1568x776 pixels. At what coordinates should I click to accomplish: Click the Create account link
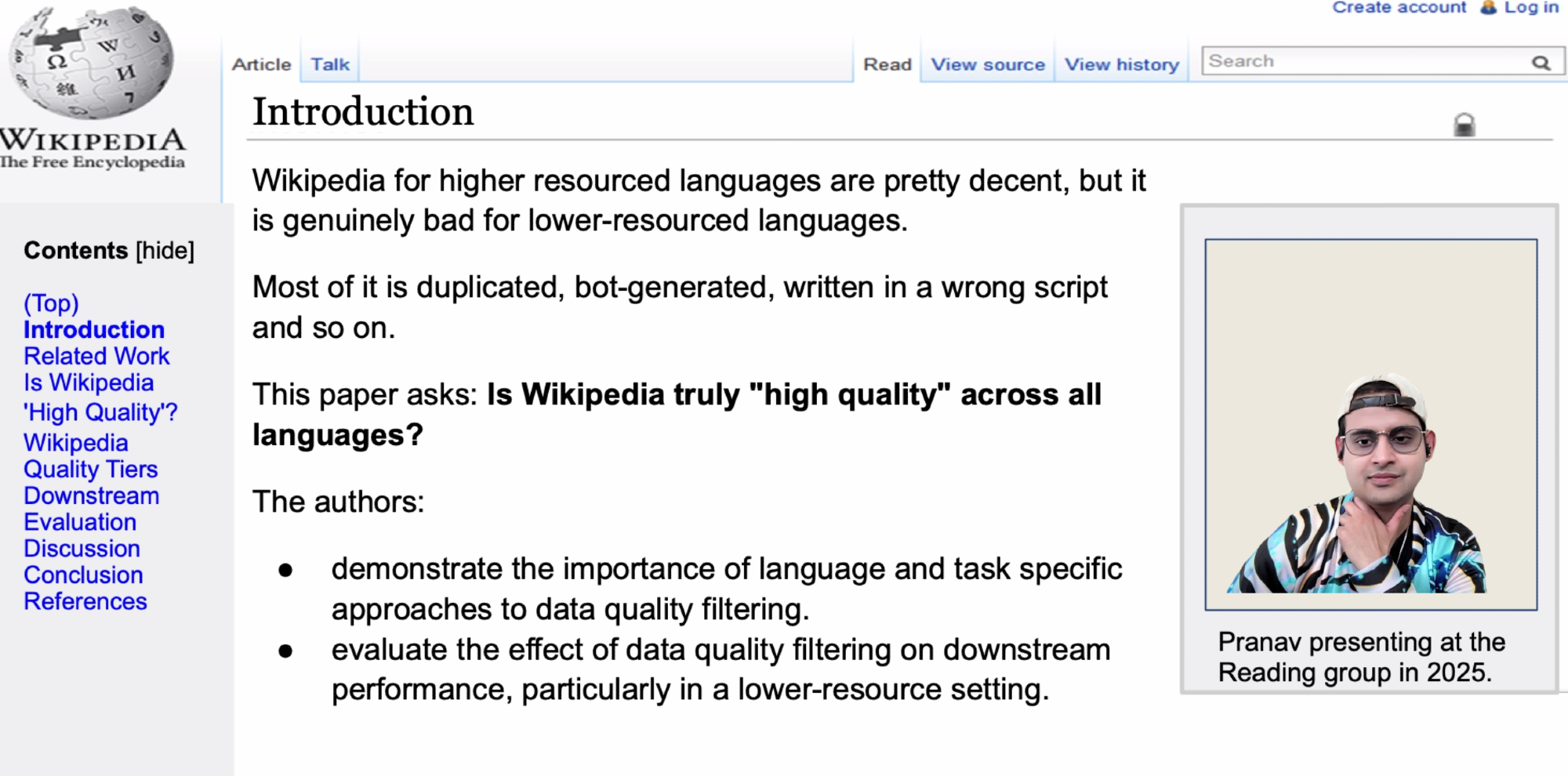click(x=1399, y=8)
